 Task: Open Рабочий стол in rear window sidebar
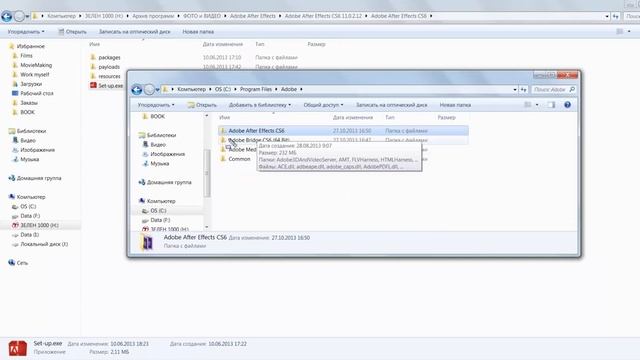[37, 93]
